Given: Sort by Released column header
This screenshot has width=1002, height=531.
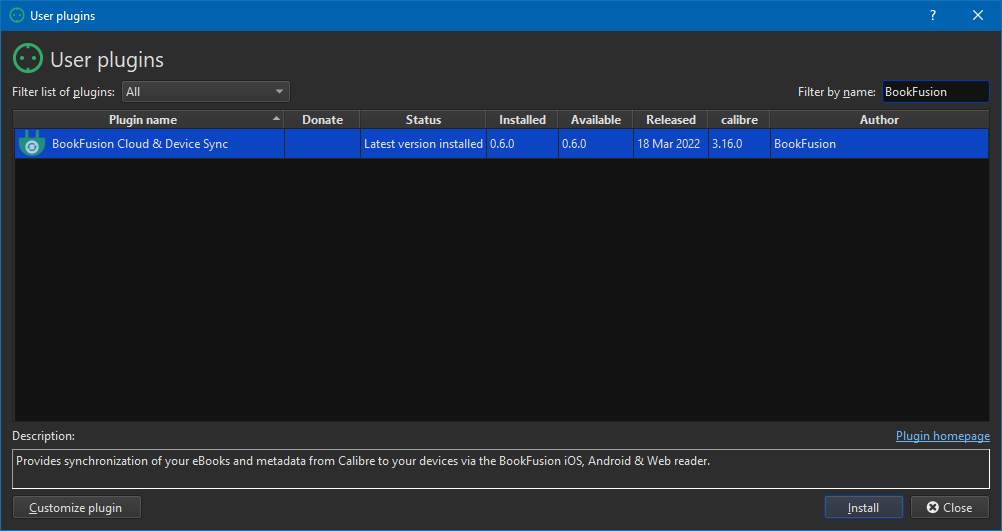Looking at the screenshot, I should tap(670, 119).
